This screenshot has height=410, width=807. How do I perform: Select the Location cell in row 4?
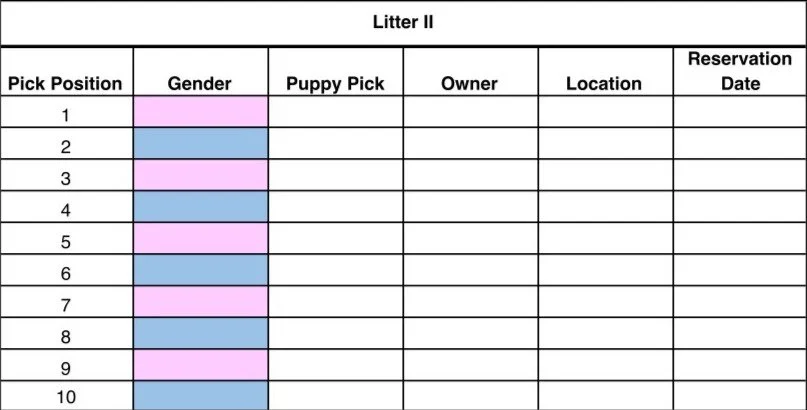click(605, 207)
